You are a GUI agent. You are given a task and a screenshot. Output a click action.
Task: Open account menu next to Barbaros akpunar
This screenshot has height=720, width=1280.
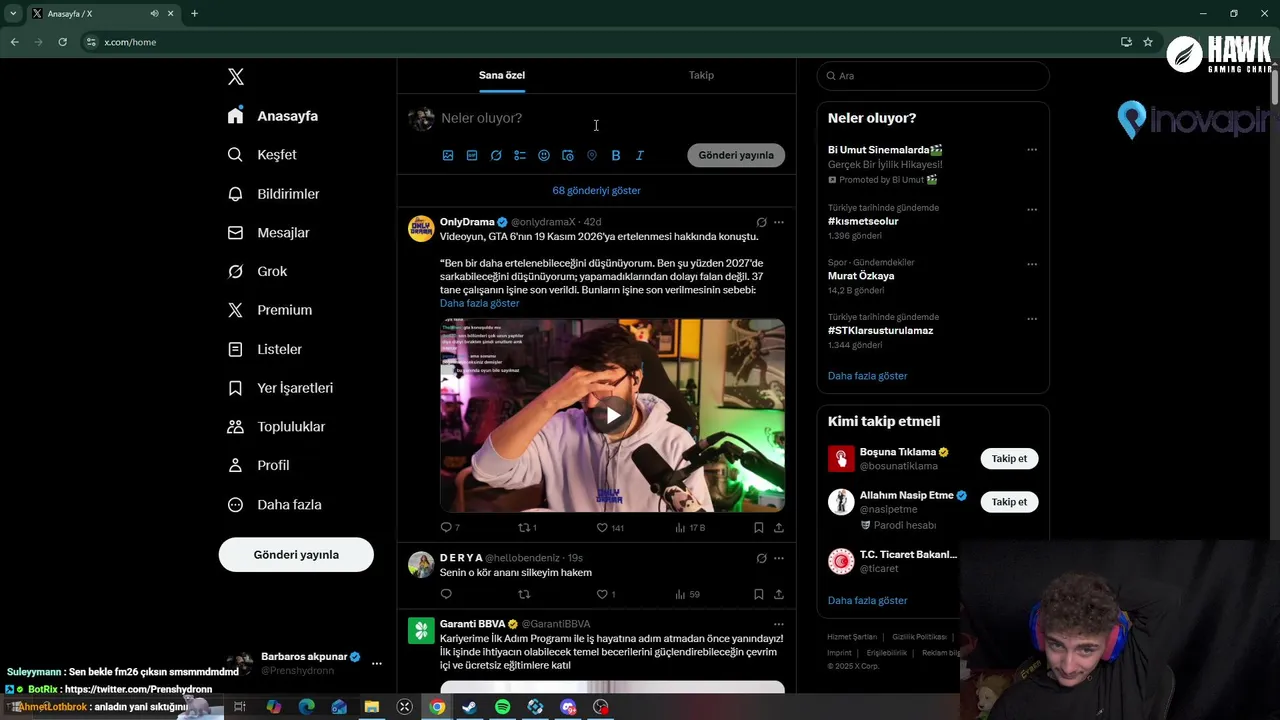pos(377,663)
